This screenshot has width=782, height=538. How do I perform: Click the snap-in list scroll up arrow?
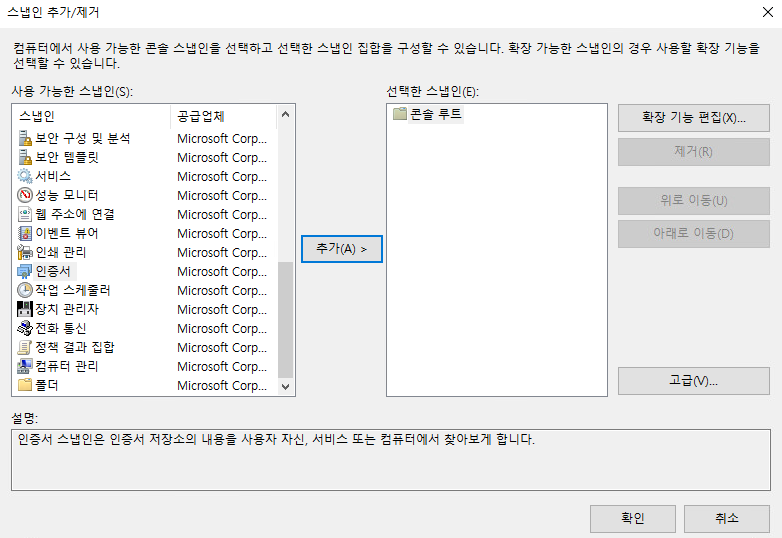point(285,114)
